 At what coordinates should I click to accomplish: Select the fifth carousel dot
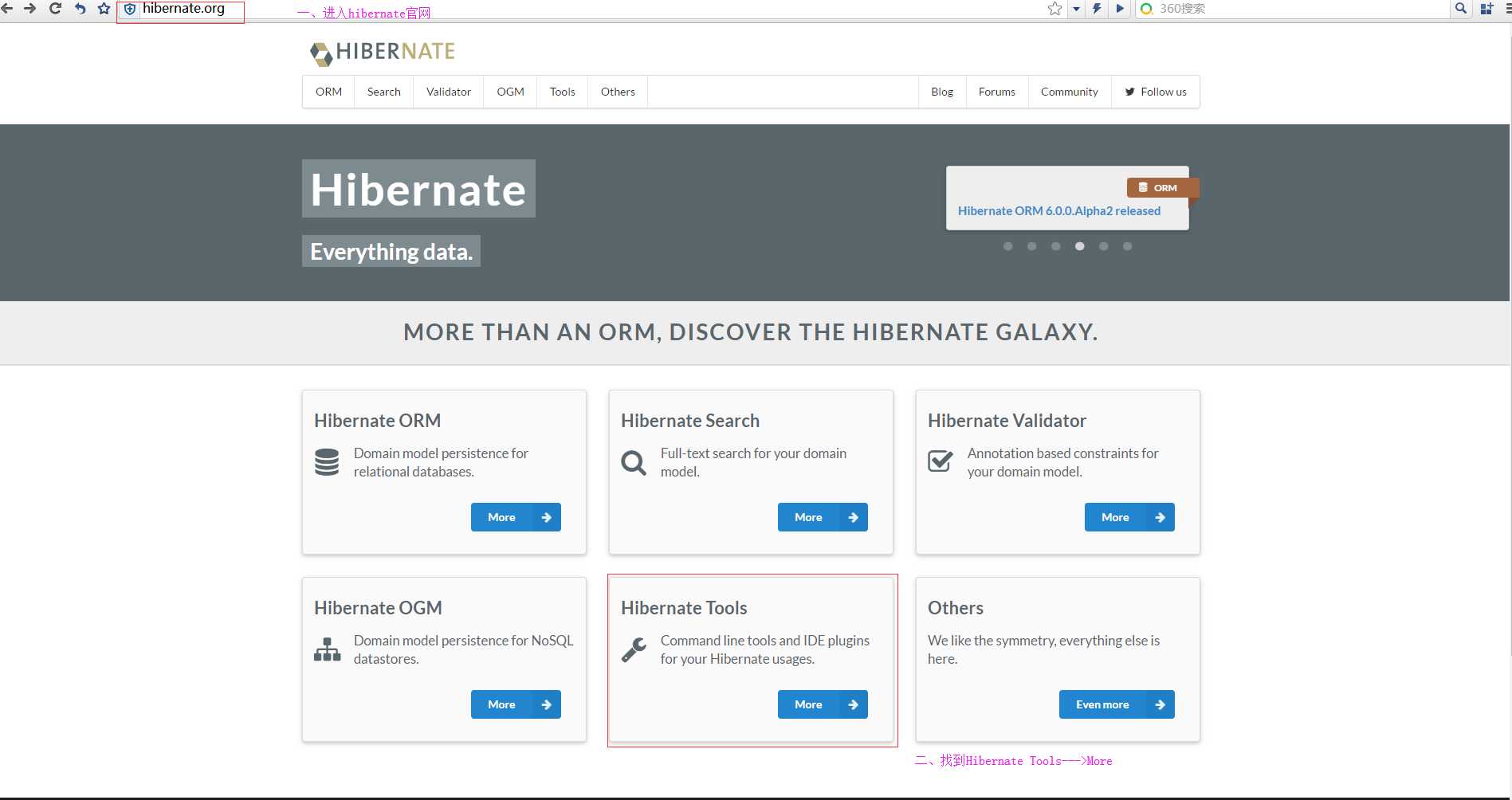pos(1104,246)
